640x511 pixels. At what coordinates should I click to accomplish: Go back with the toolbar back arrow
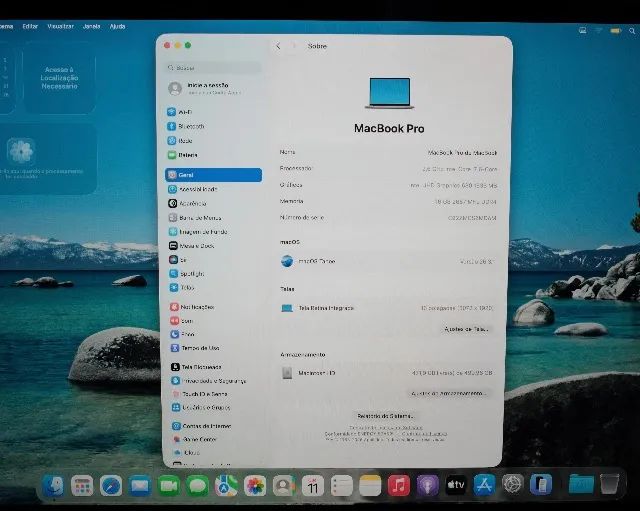click(278, 46)
